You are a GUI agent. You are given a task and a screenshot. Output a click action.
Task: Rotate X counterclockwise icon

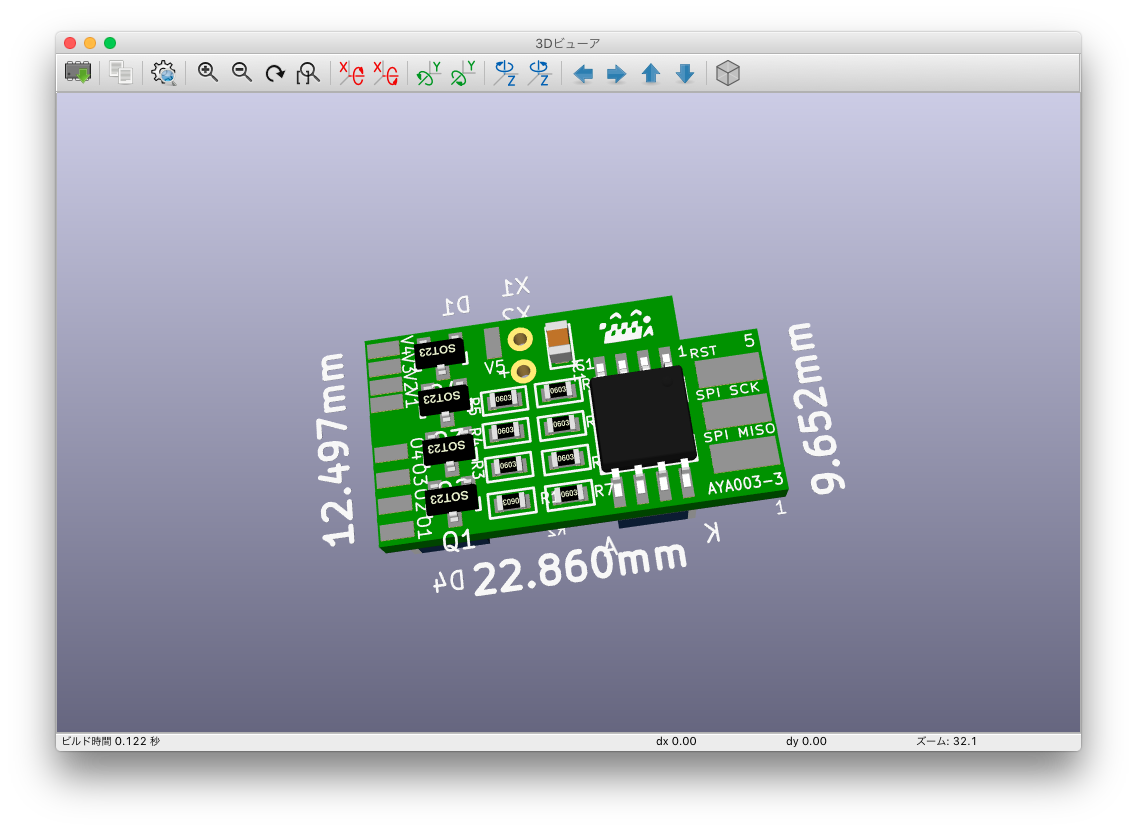point(386,73)
